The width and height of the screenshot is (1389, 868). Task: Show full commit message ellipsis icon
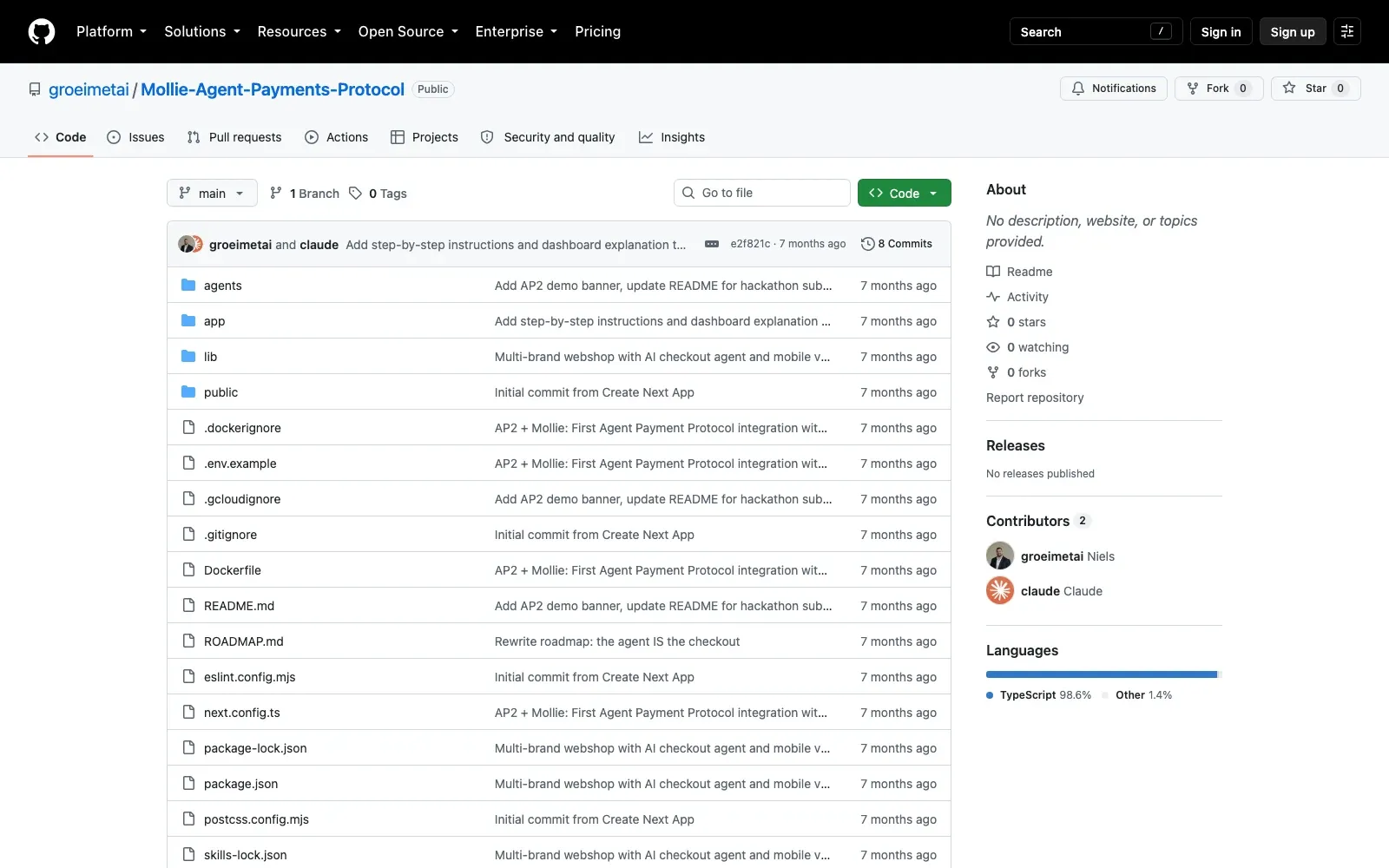tap(712, 244)
